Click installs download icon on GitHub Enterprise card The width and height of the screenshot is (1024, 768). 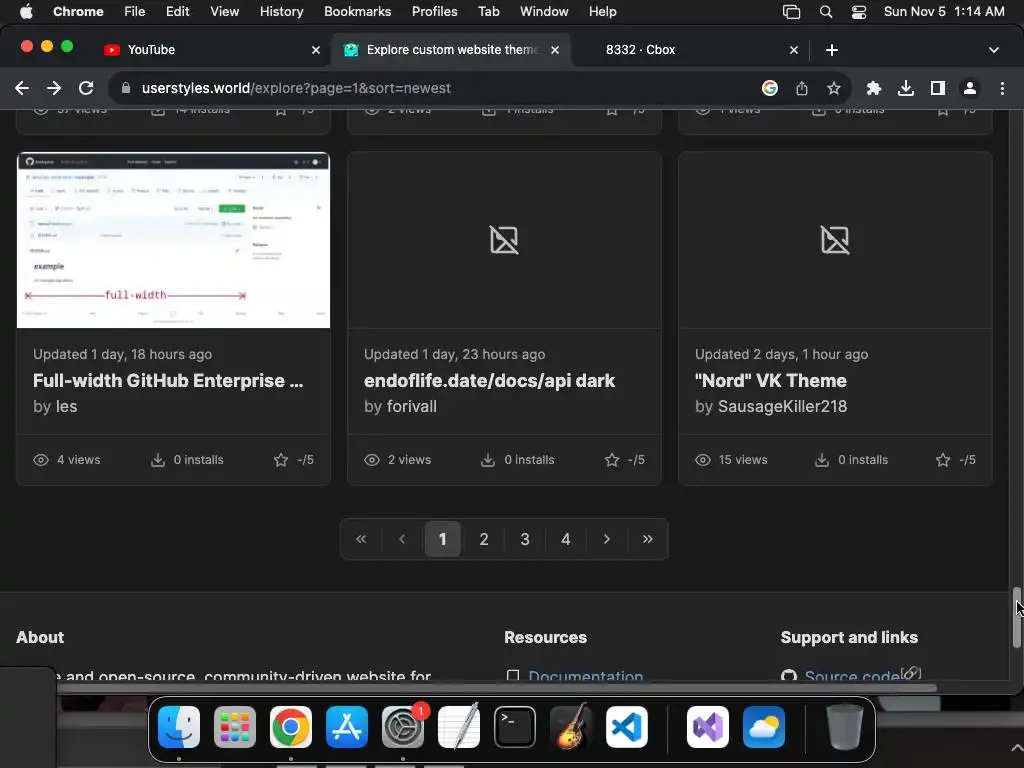point(158,460)
